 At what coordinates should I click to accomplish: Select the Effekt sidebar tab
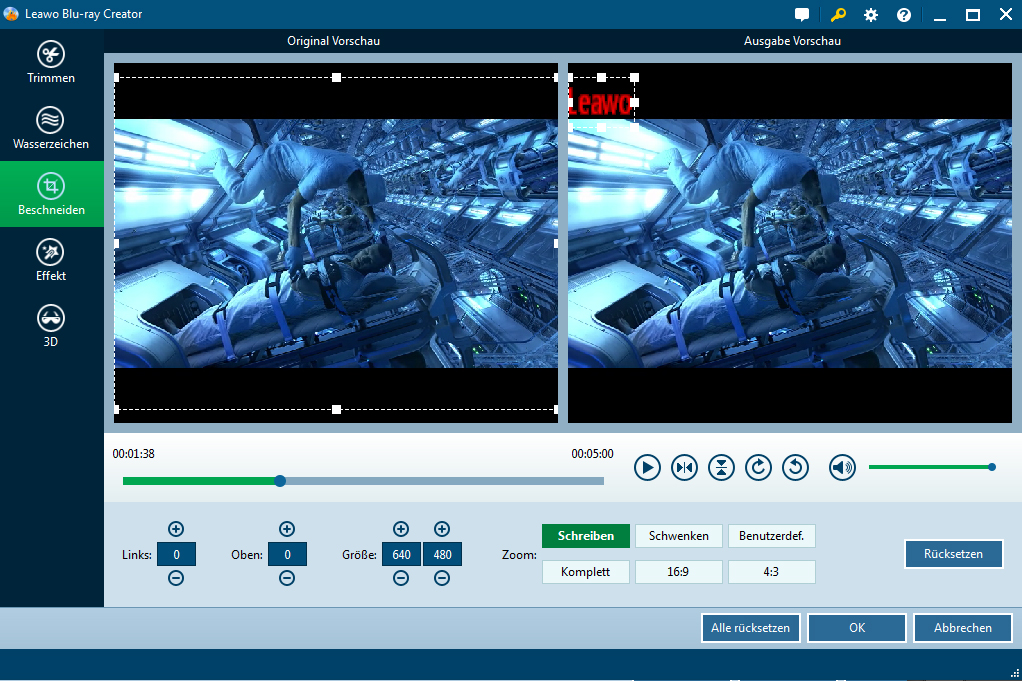51,260
